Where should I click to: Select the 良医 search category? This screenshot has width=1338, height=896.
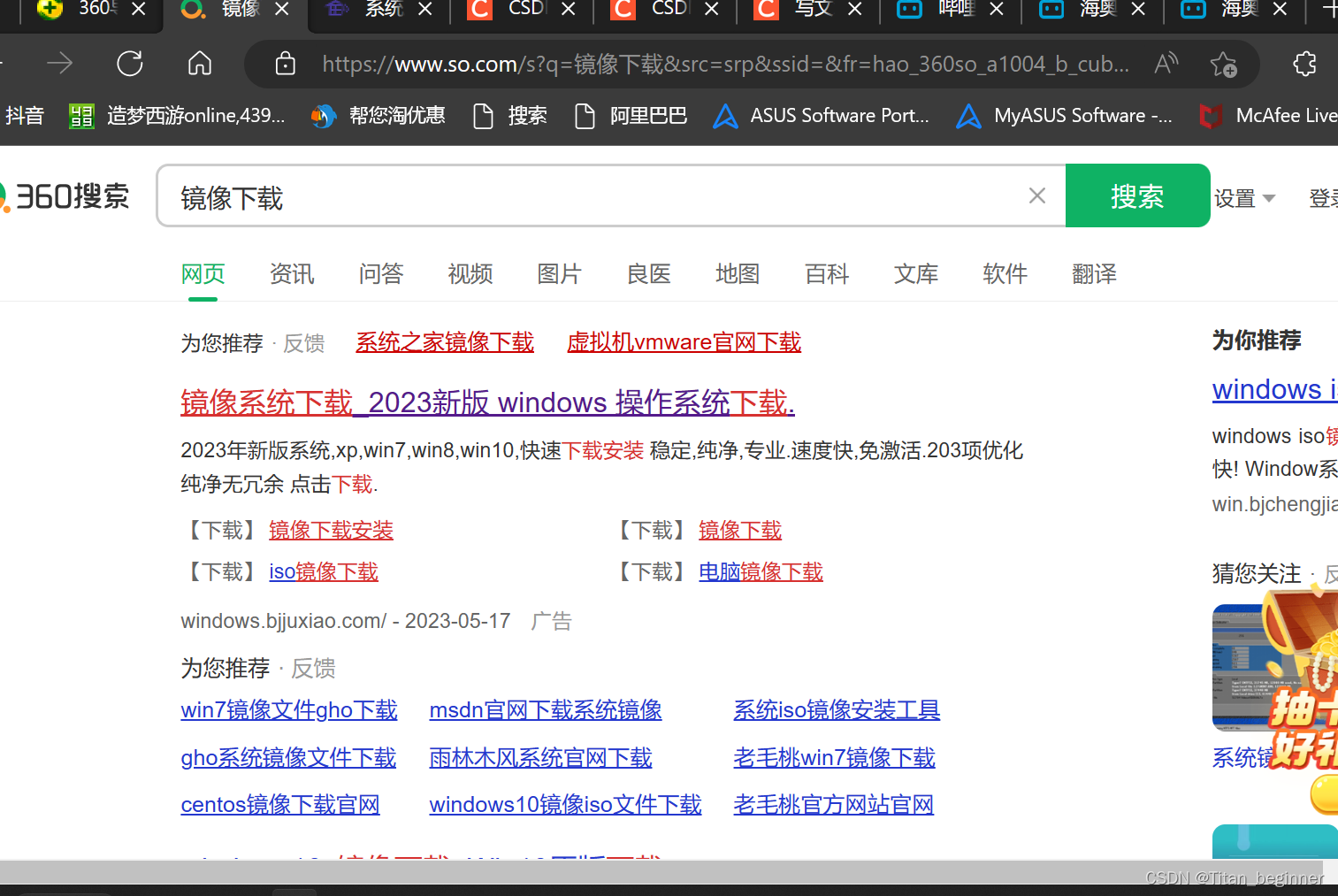pos(648,274)
